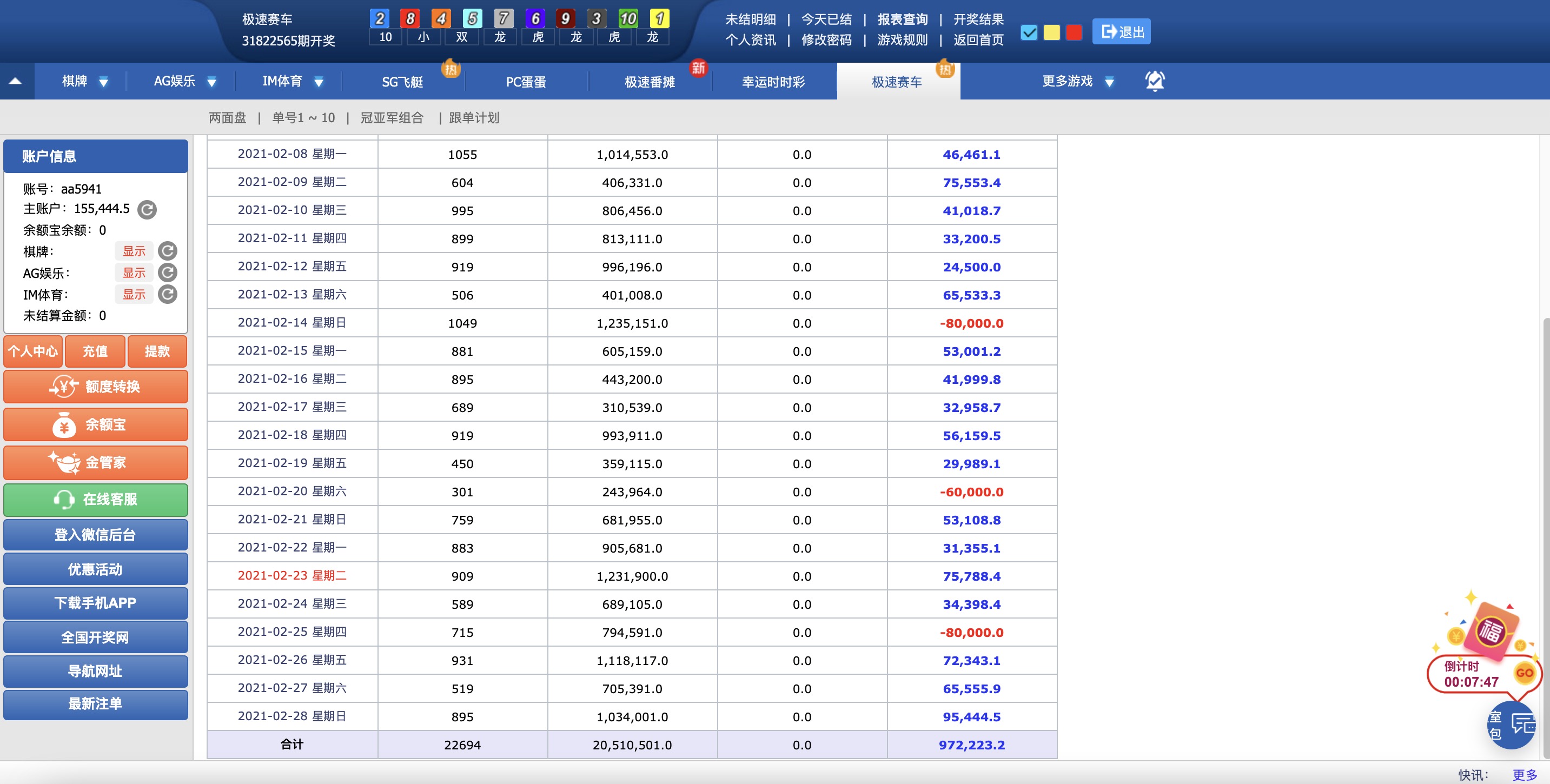Open 金管家
Viewport: 1550px width, 784px height.
tap(96, 462)
